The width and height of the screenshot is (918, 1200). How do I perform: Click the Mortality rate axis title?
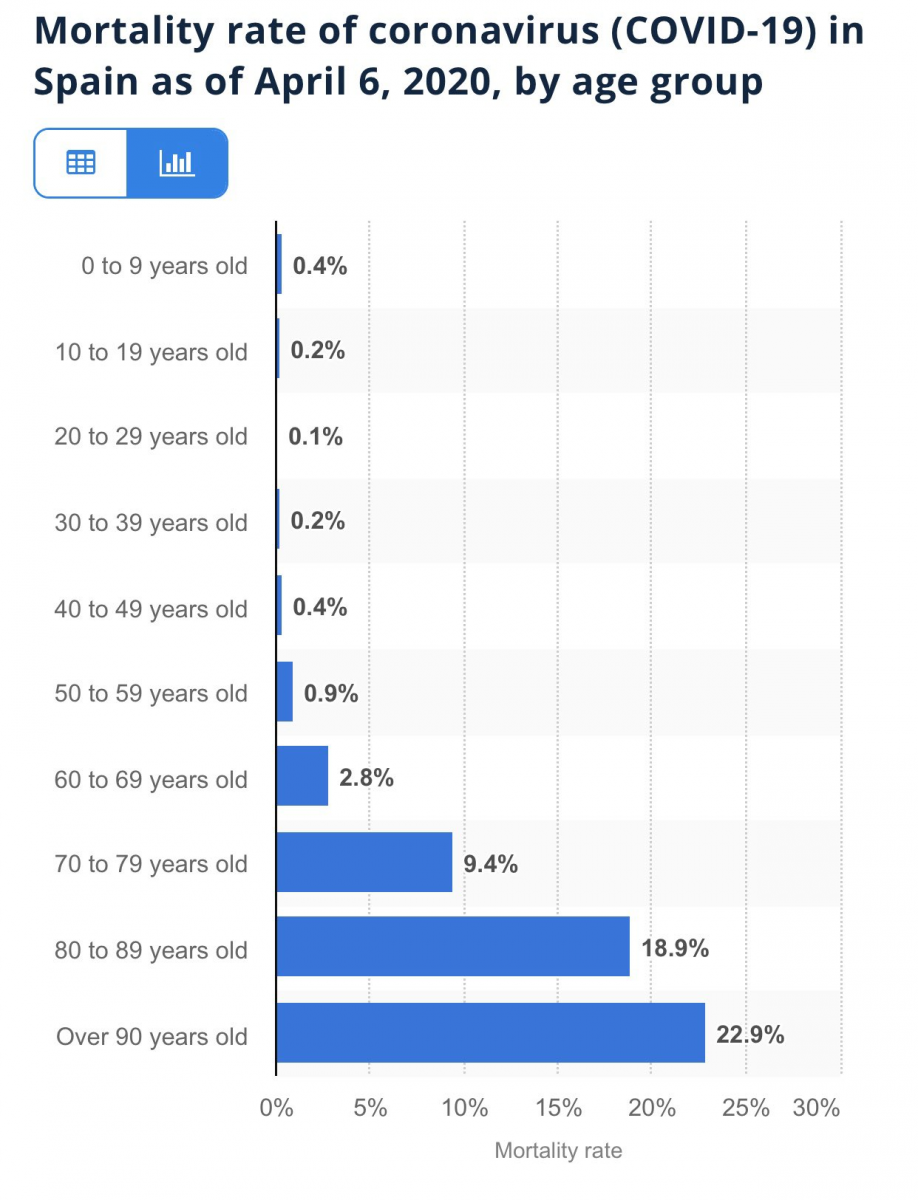point(558,1151)
